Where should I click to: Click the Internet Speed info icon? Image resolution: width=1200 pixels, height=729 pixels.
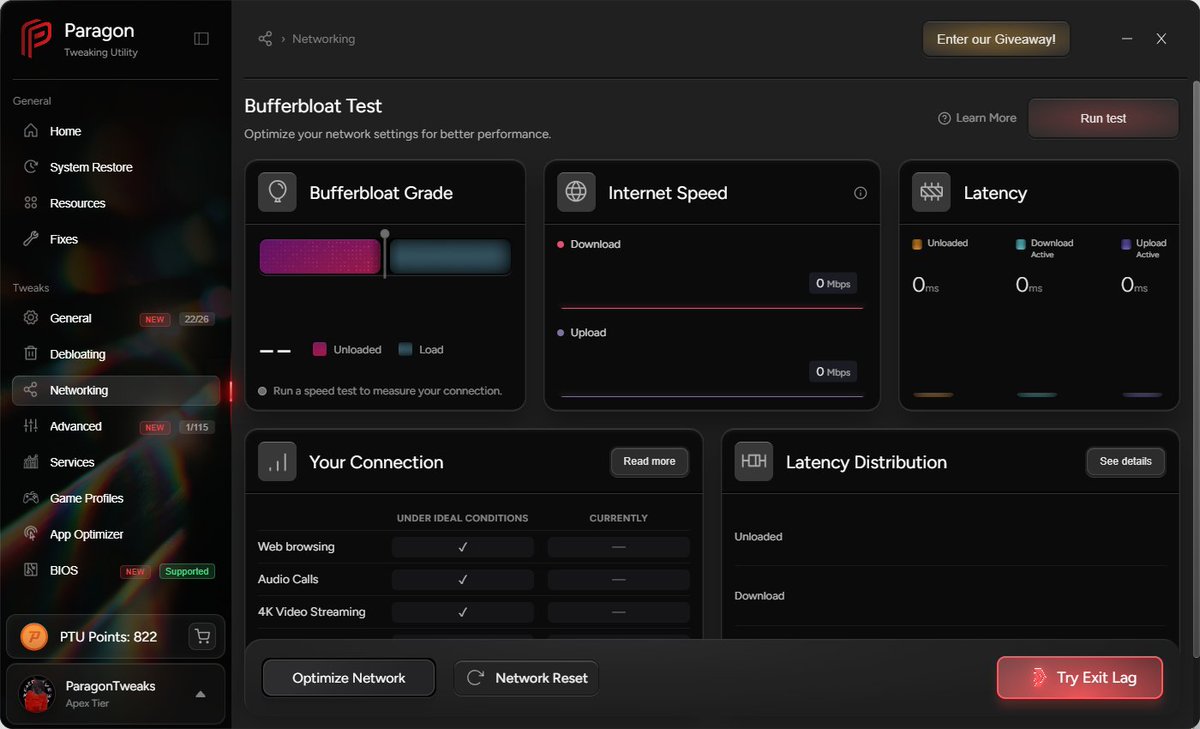point(860,193)
